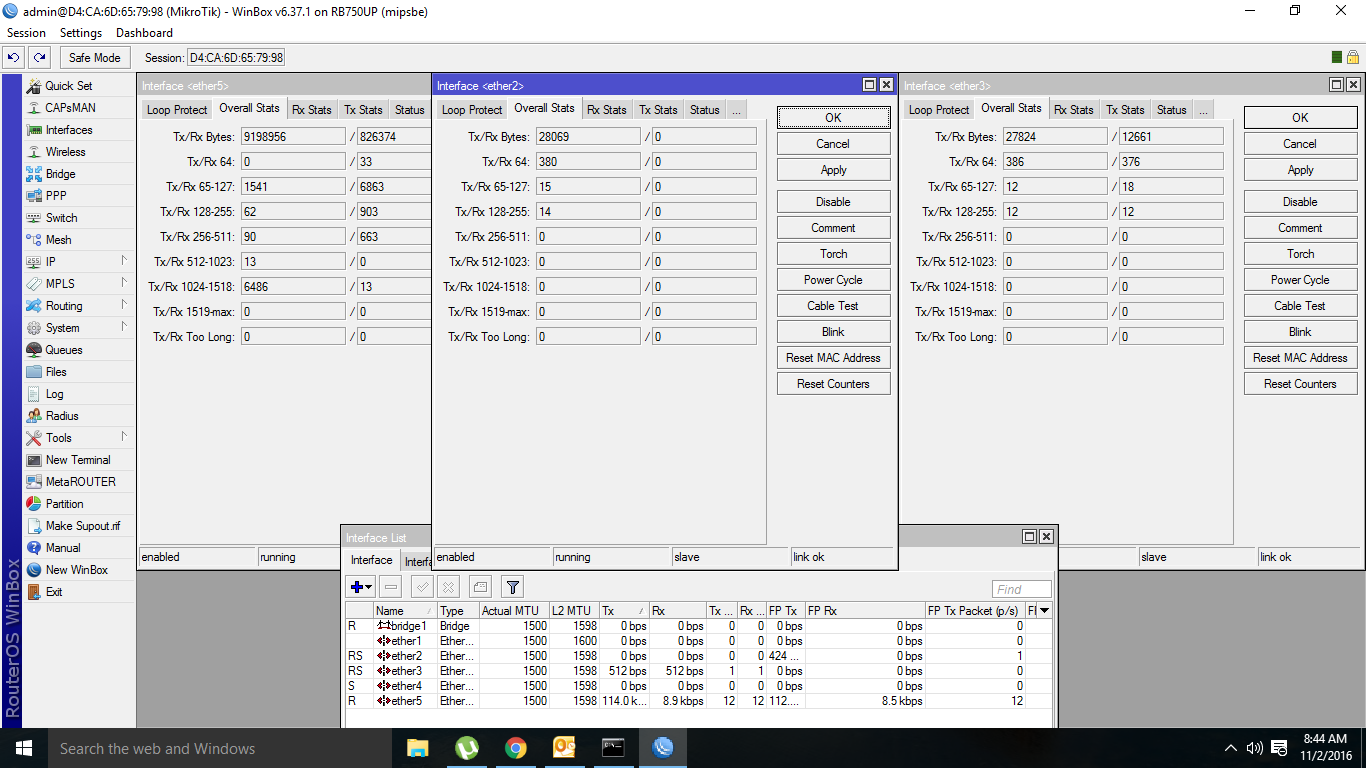This screenshot has height=768, width=1366.
Task: Click Power Cycle in the ether3 window
Action: [x=1300, y=280]
